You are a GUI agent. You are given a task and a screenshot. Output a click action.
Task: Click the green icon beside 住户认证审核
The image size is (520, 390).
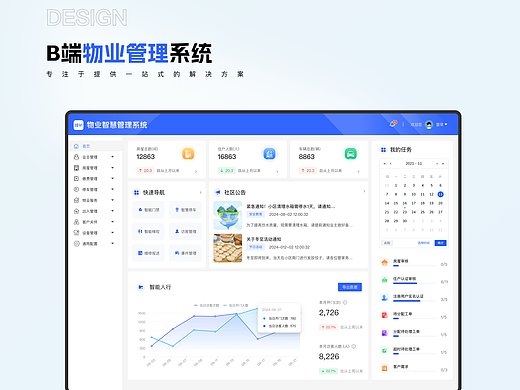(384, 280)
